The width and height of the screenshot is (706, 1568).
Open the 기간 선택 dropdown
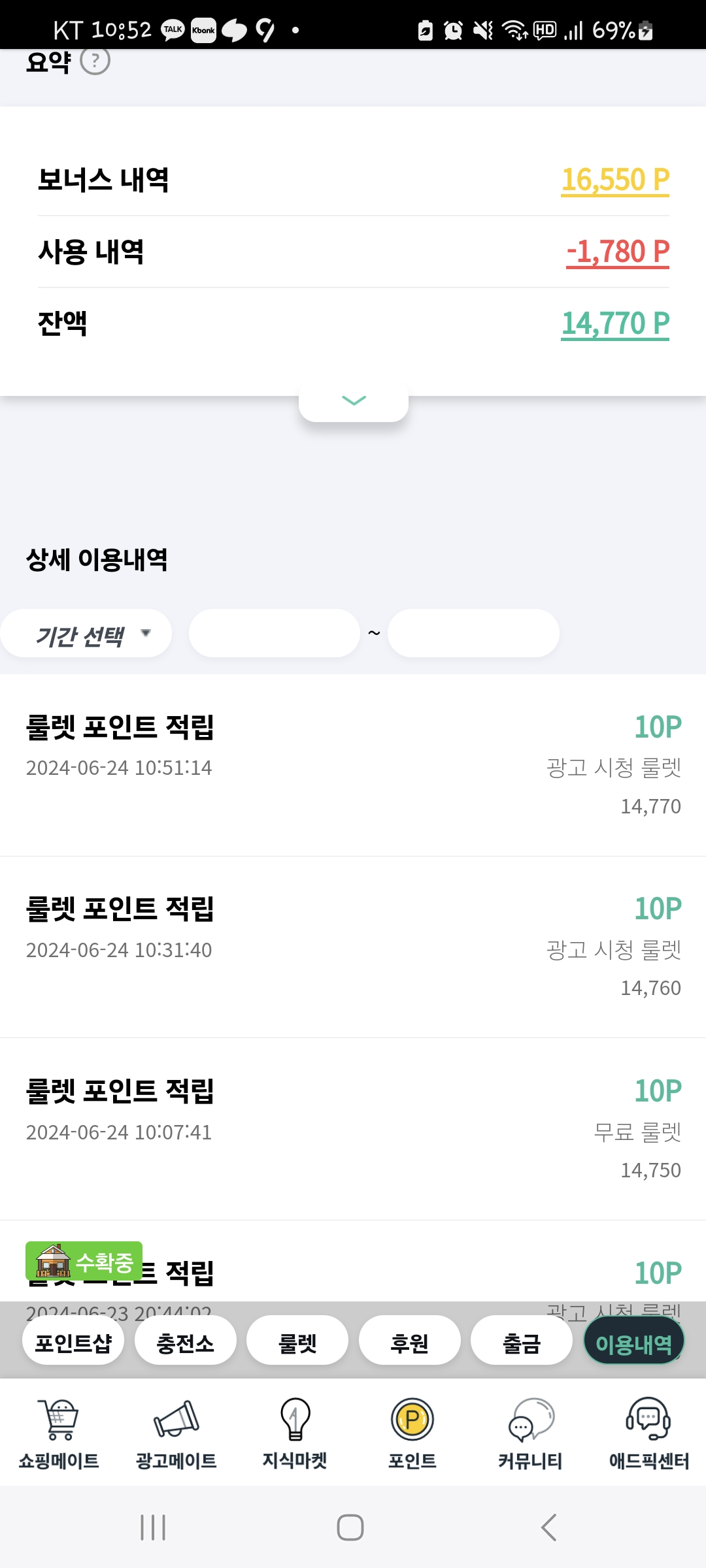(x=86, y=634)
